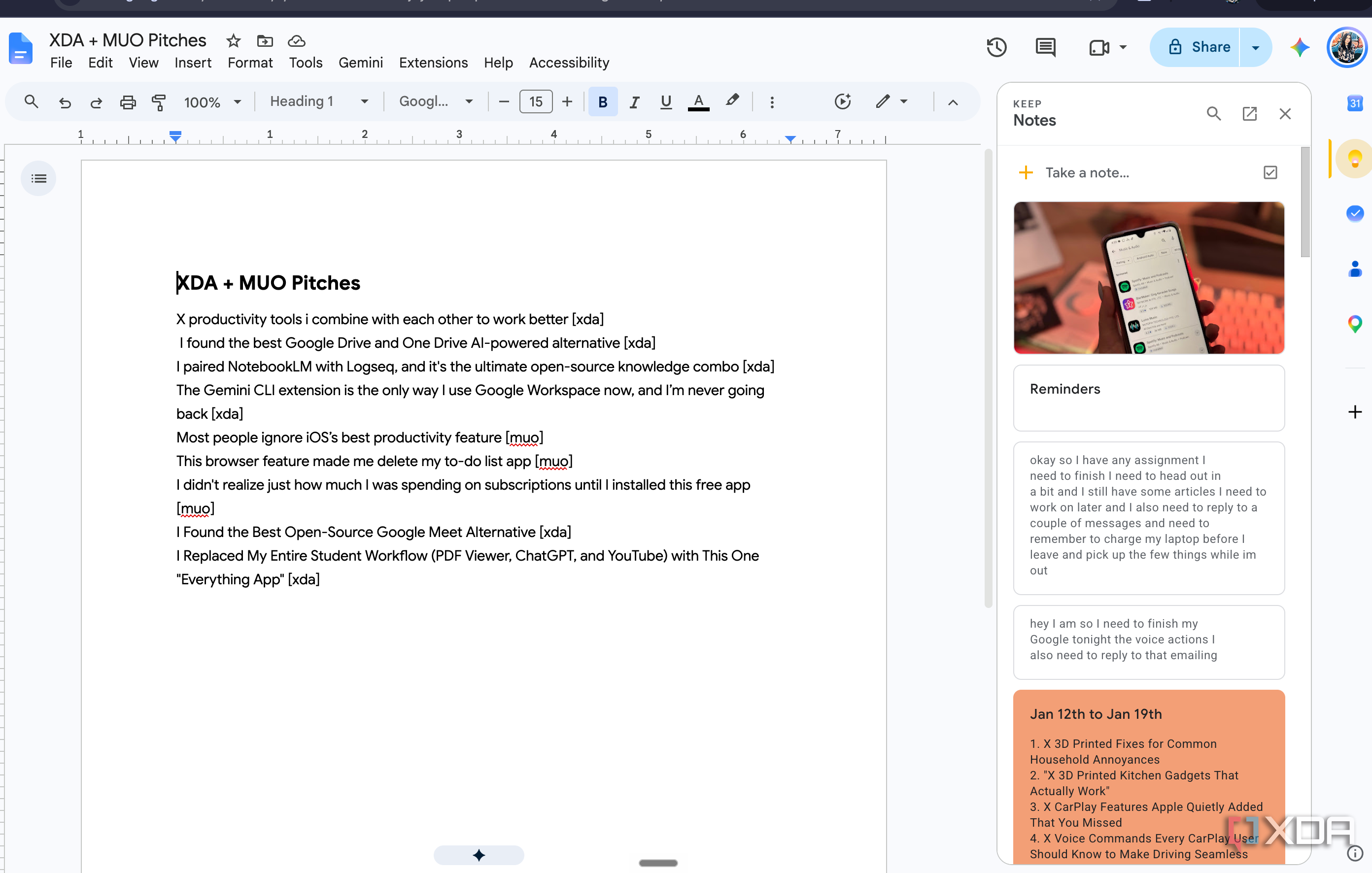Open the Edit menu

[100, 63]
